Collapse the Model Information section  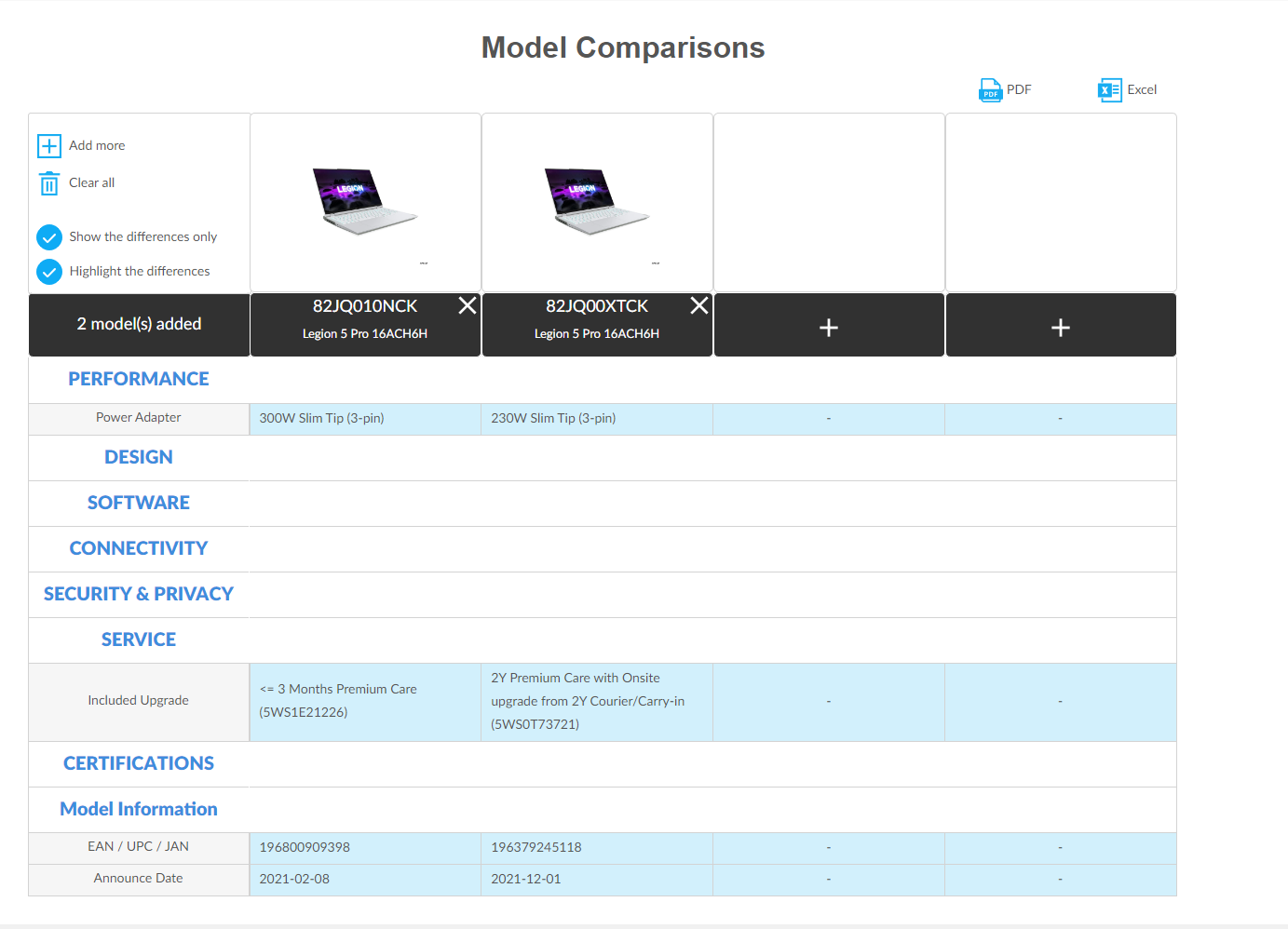(x=139, y=809)
